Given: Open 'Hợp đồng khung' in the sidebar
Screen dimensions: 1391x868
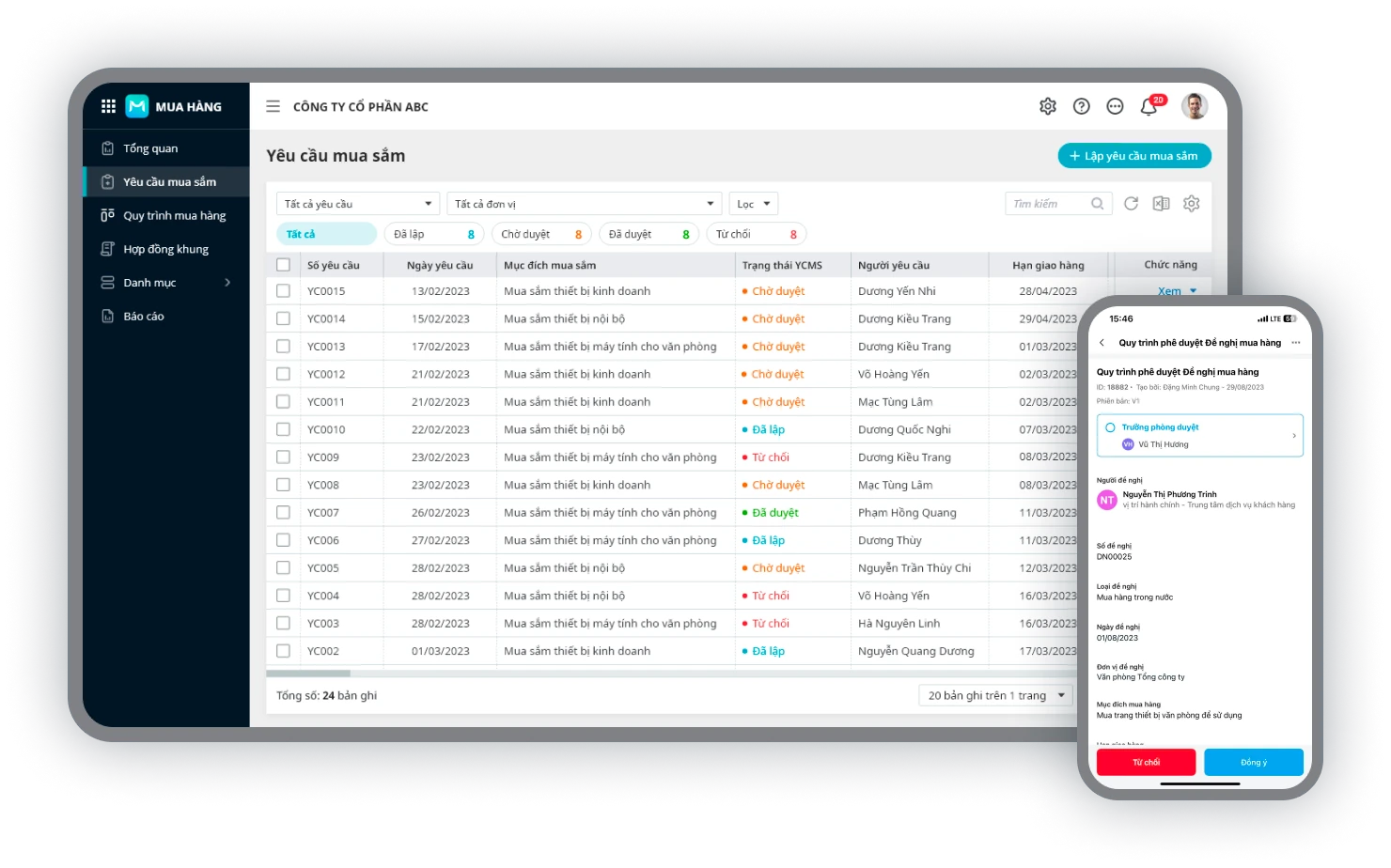Looking at the screenshot, I should point(165,249).
